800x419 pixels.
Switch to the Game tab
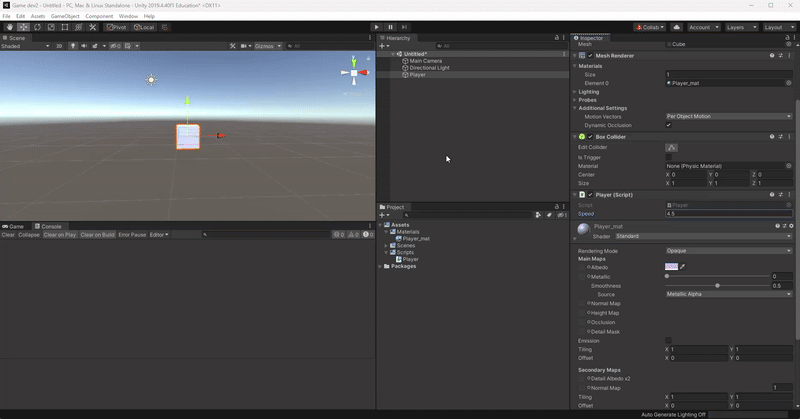click(13, 226)
